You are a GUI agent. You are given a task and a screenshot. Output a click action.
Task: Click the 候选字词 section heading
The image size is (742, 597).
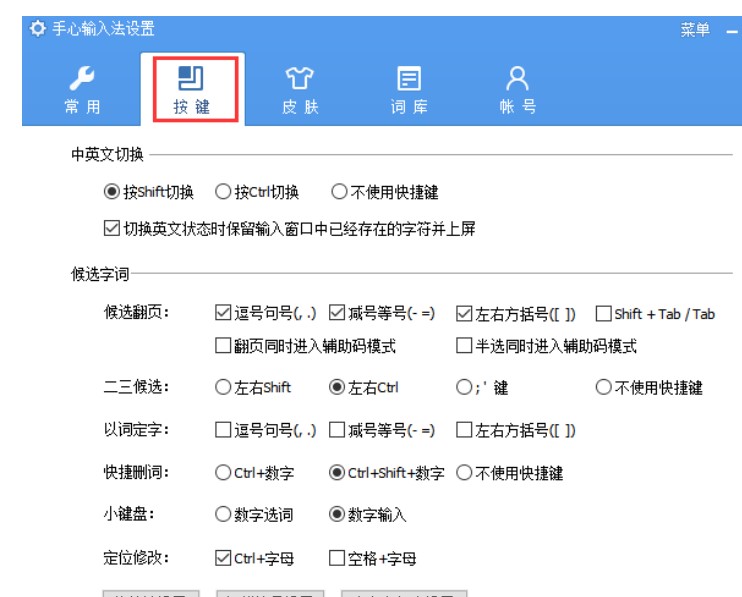(x=100, y=274)
